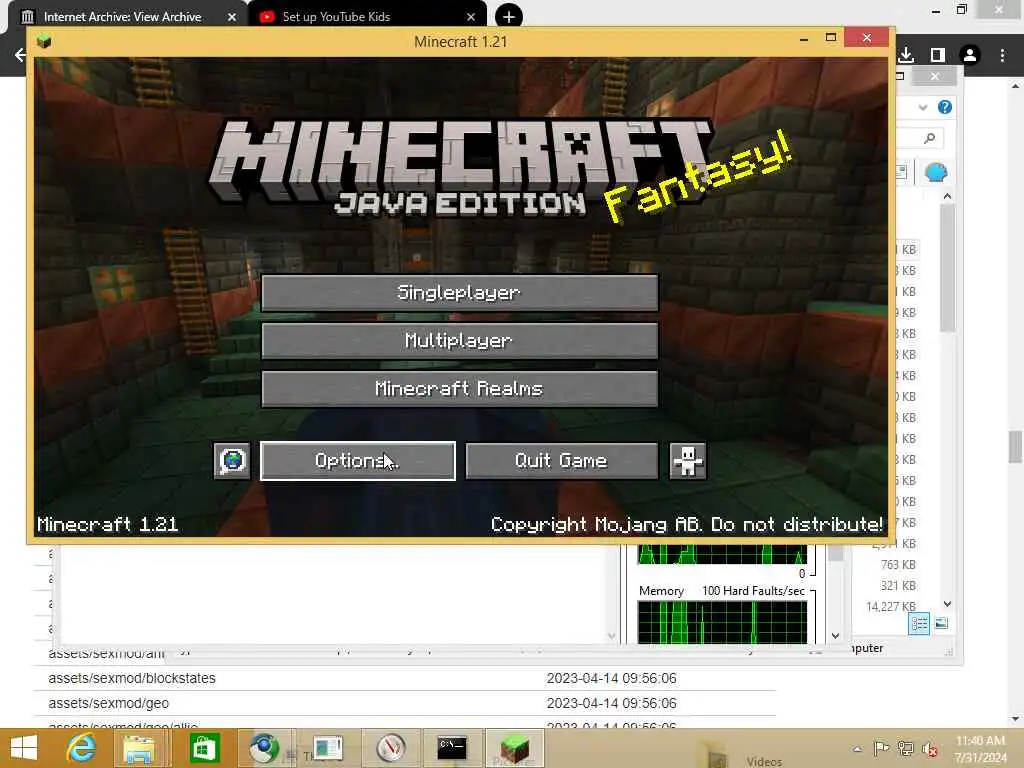Open accessibility settings figure icon

click(x=688, y=460)
